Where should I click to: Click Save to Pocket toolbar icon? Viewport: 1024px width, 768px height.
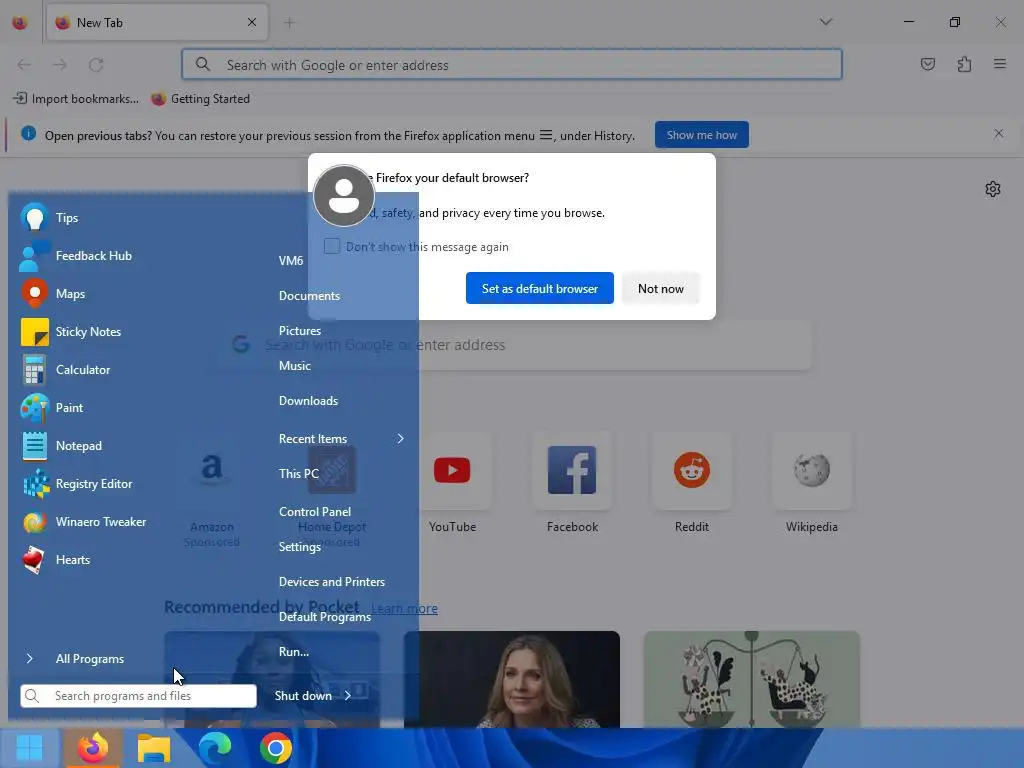tap(928, 64)
